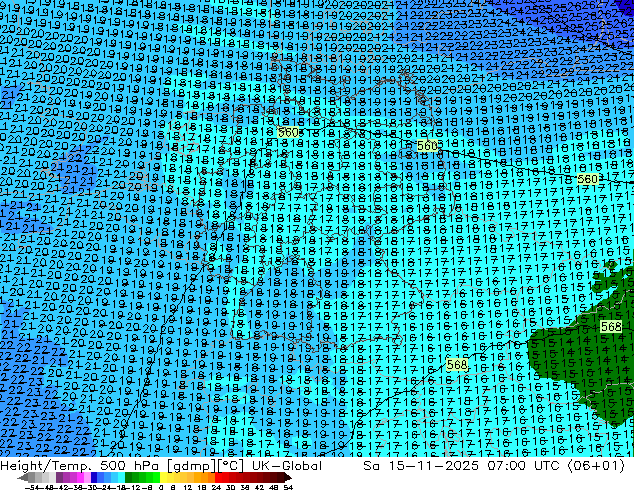
Task: Click the "Height/Temp. 500 hPa" title text
Action: coord(81,466)
